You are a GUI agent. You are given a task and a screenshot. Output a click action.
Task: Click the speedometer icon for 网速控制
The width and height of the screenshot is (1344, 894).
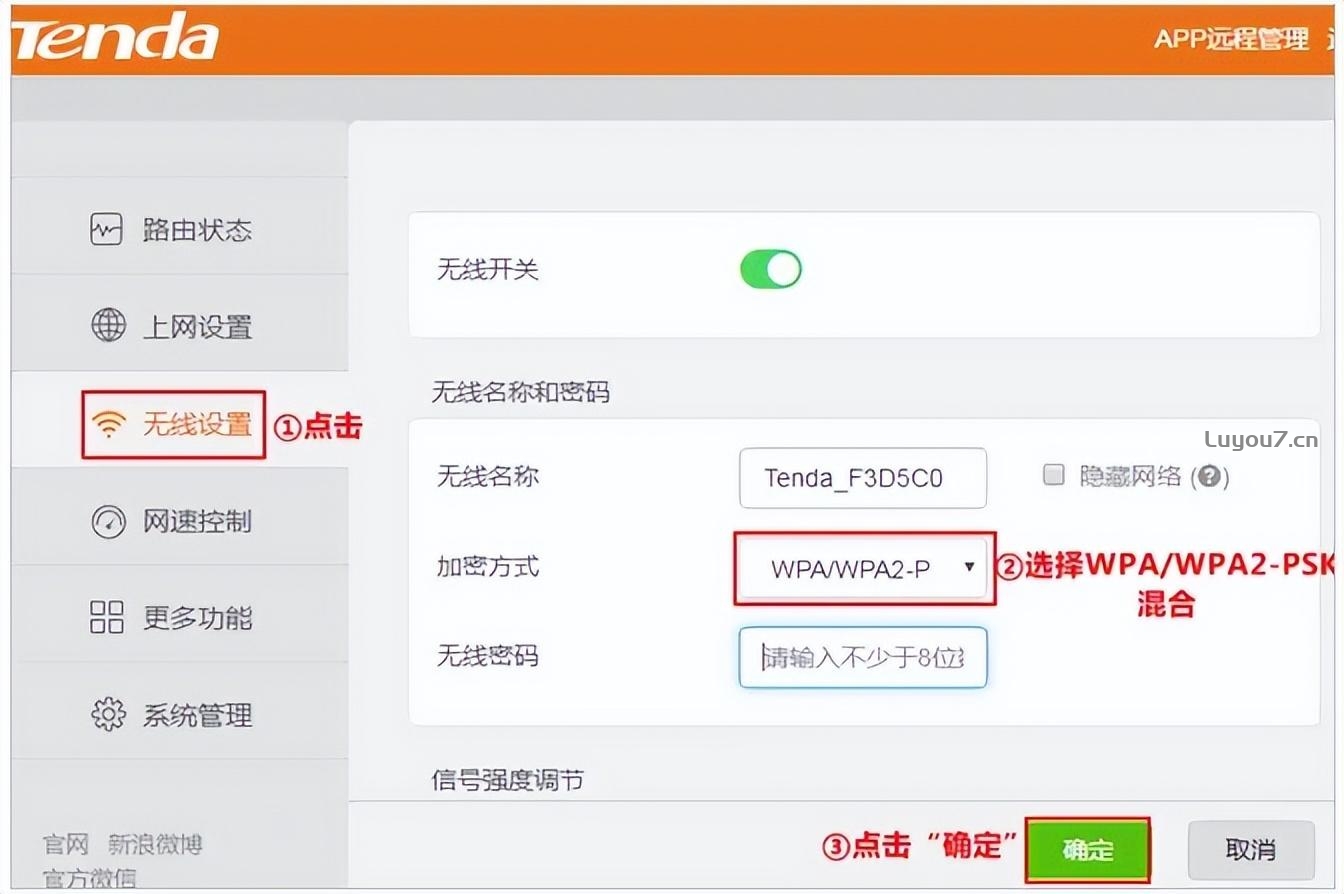click(x=108, y=521)
